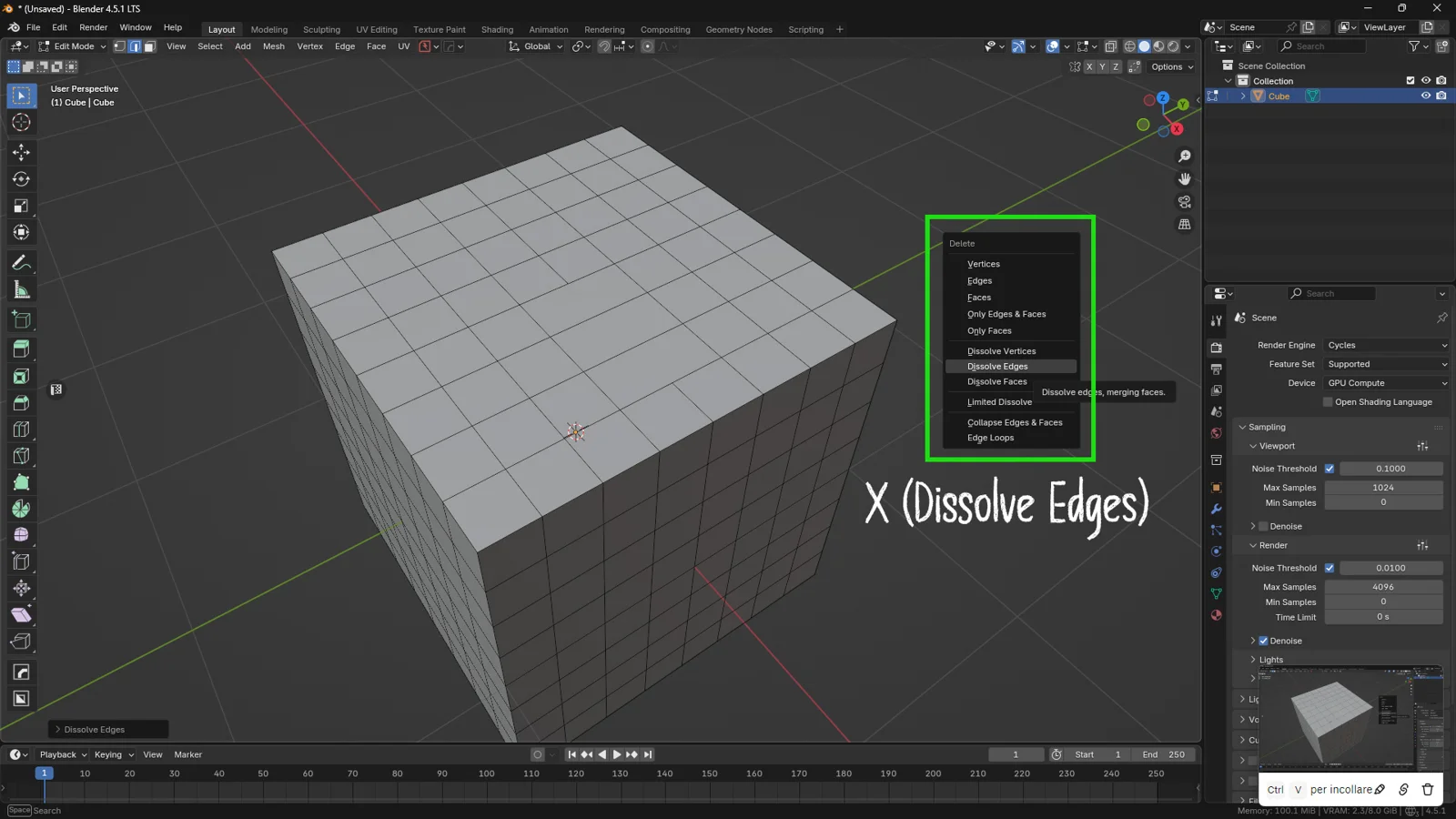Play the animation forward
Viewport: 1456px width, 819px height.
[617, 754]
